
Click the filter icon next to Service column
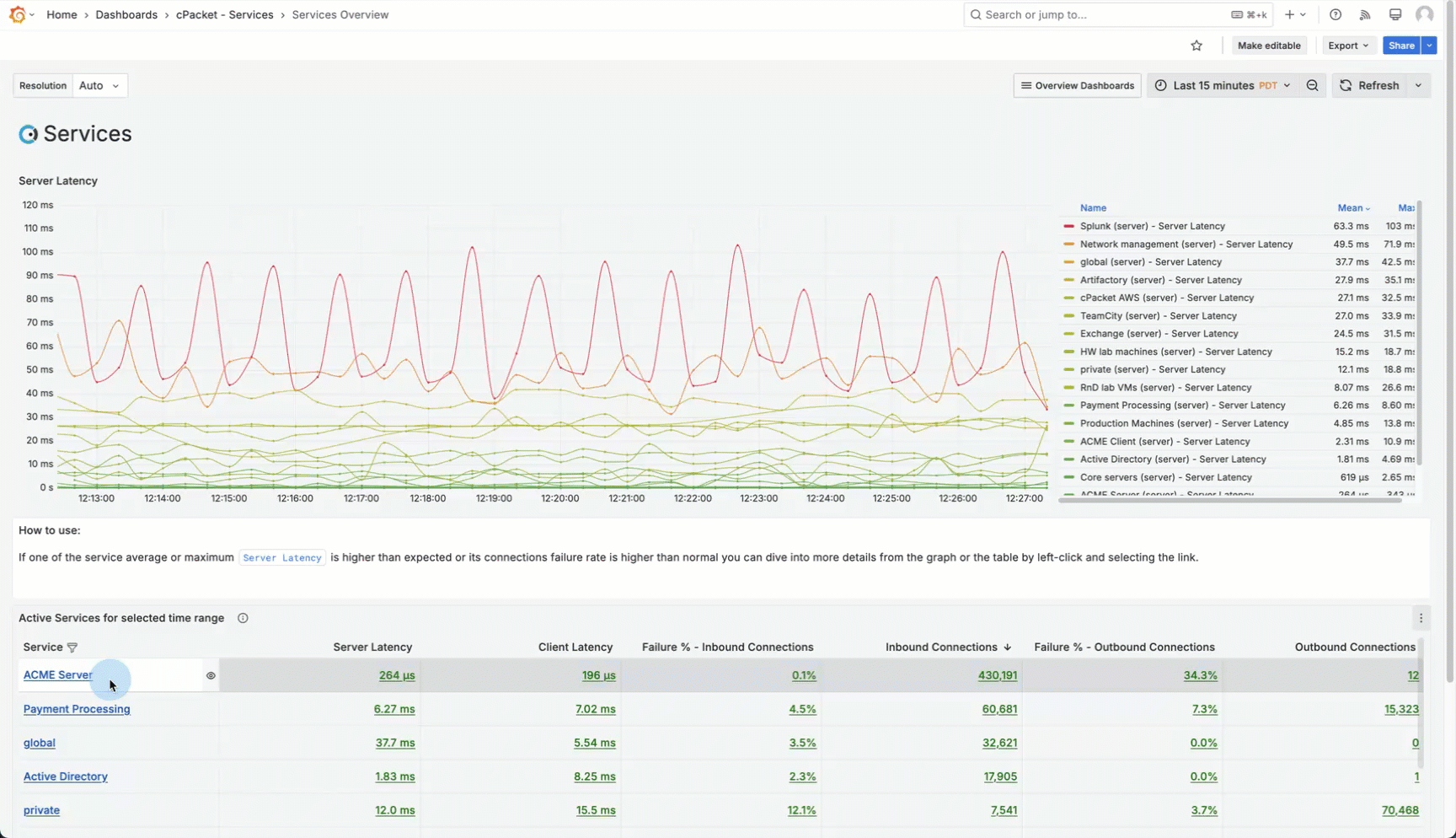point(72,647)
